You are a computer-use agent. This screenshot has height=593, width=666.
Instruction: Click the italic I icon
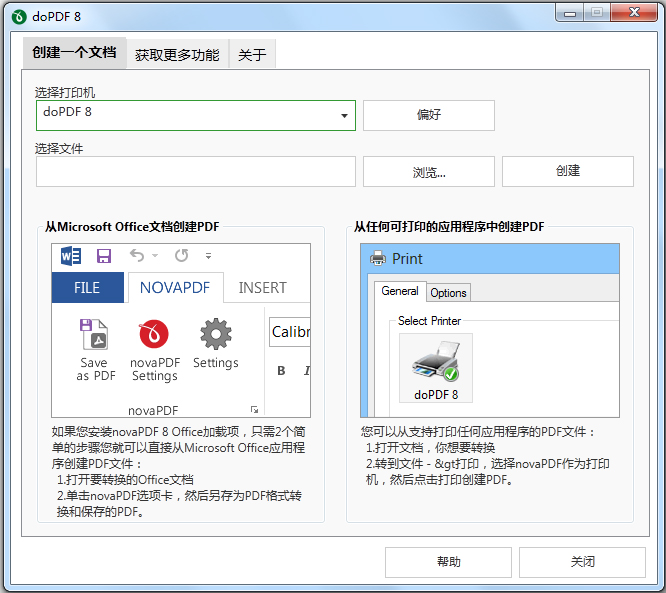307,371
